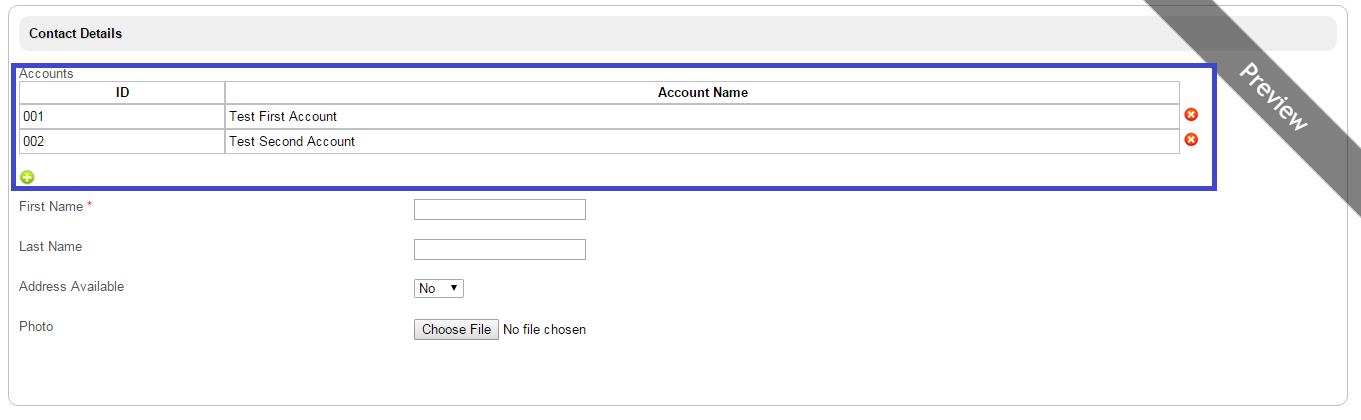Click the Account Name column header

click(702, 92)
